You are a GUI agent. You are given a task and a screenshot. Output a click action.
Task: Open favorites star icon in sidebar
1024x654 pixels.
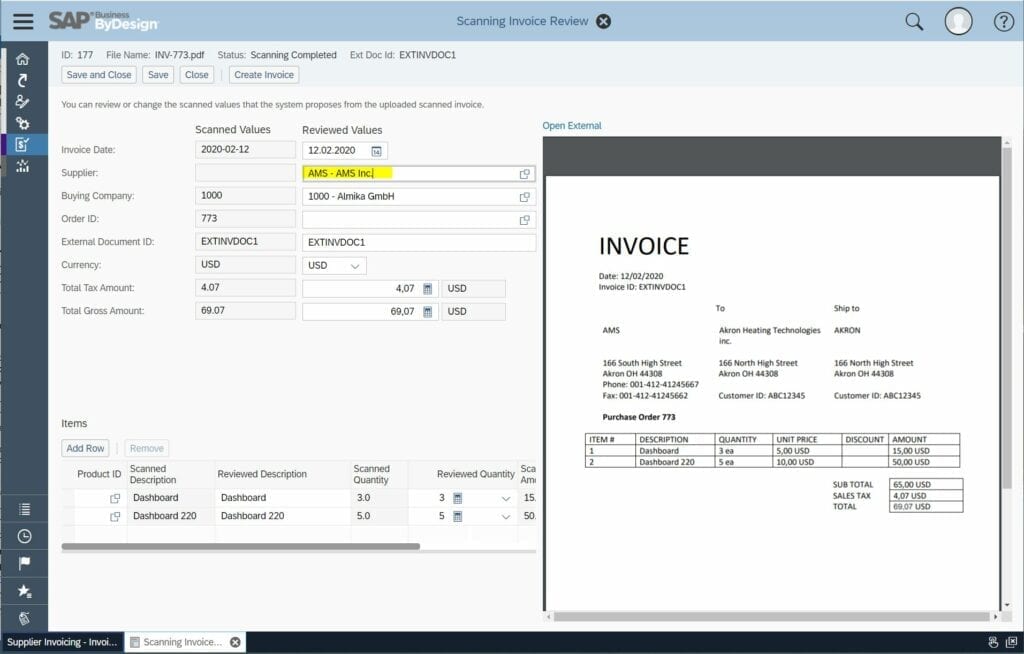coord(24,591)
